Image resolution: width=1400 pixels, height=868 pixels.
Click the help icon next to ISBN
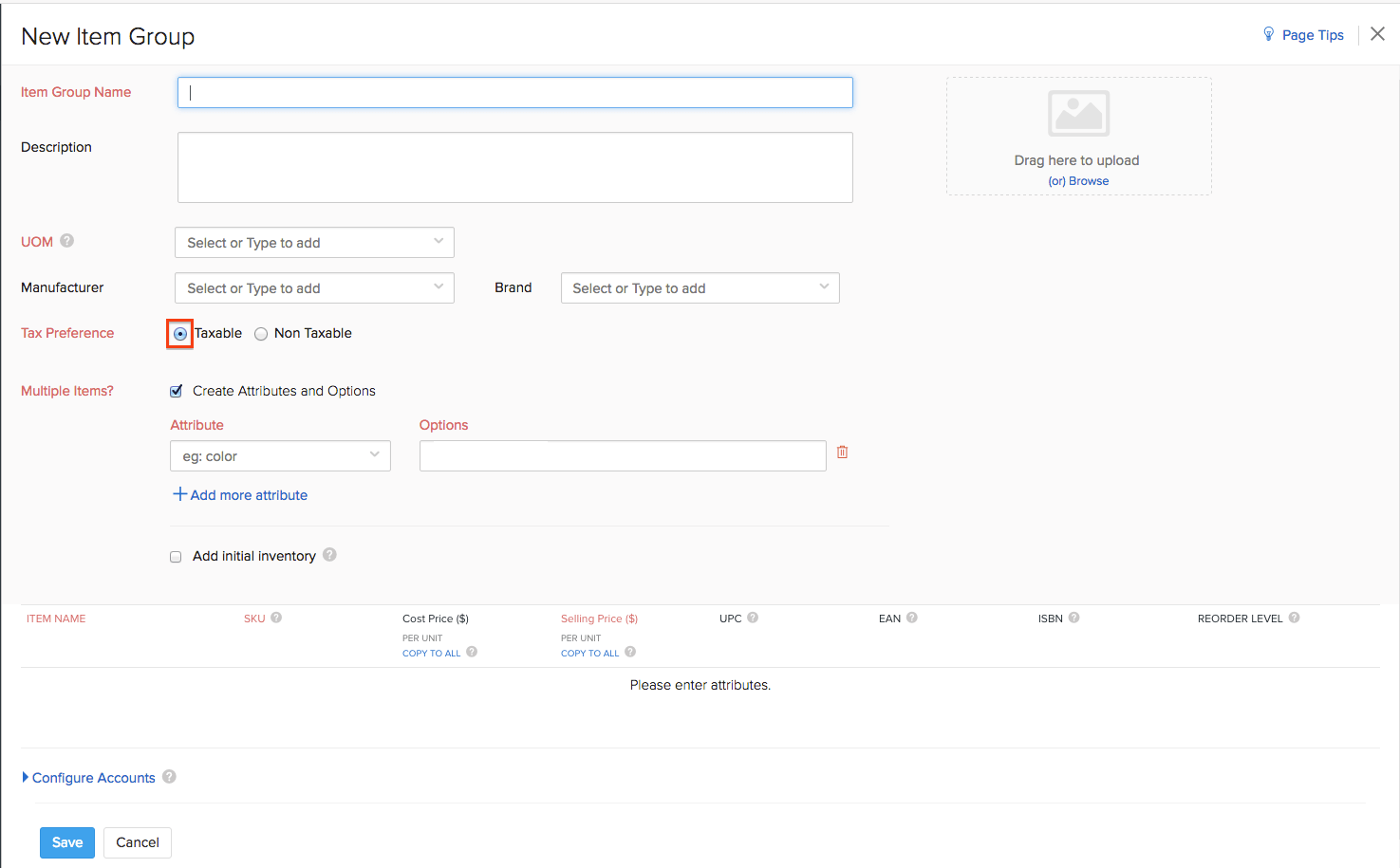tap(1074, 618)
